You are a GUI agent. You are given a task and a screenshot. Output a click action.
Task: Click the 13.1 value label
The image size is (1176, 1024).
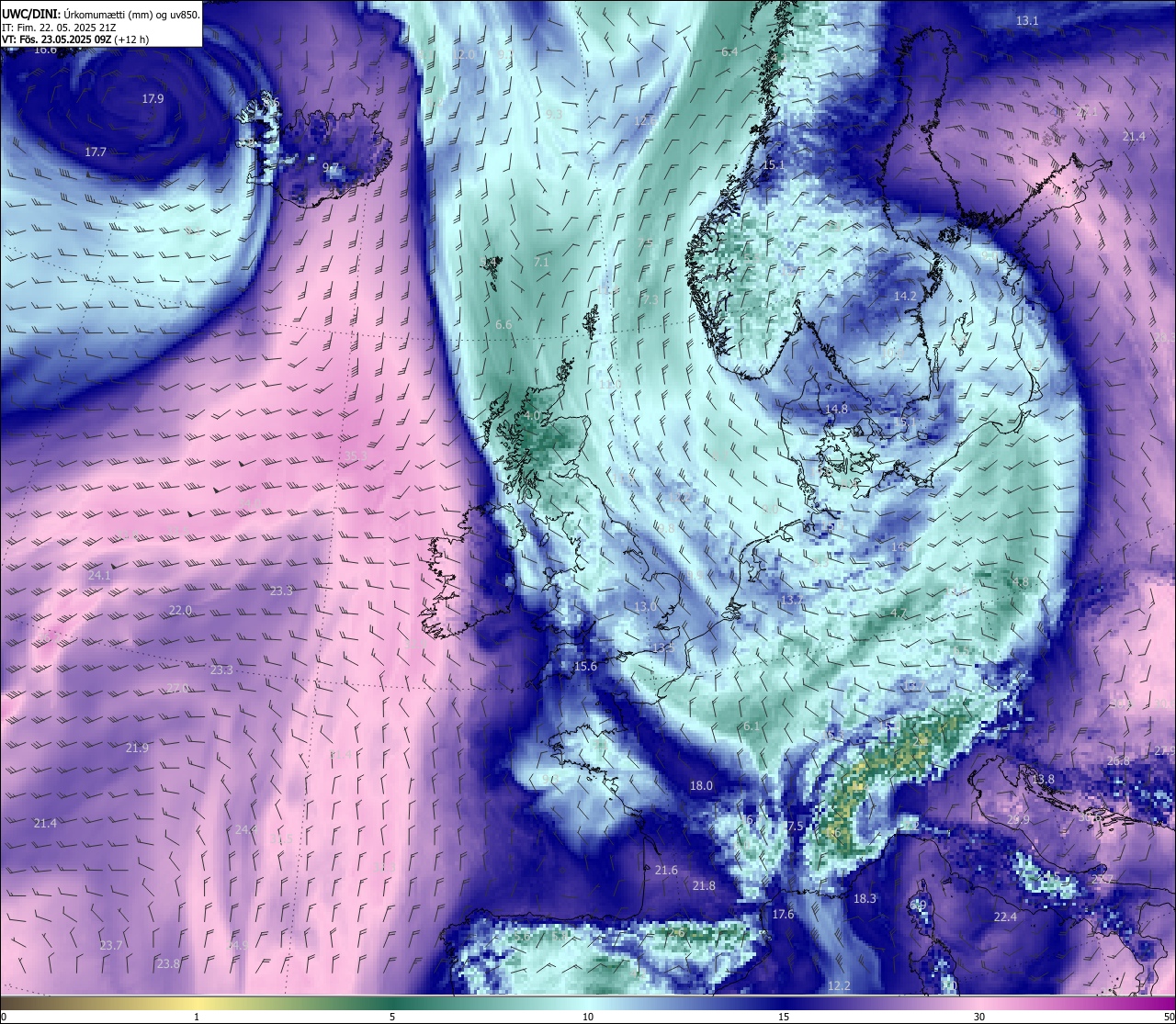click(1027, 21)
